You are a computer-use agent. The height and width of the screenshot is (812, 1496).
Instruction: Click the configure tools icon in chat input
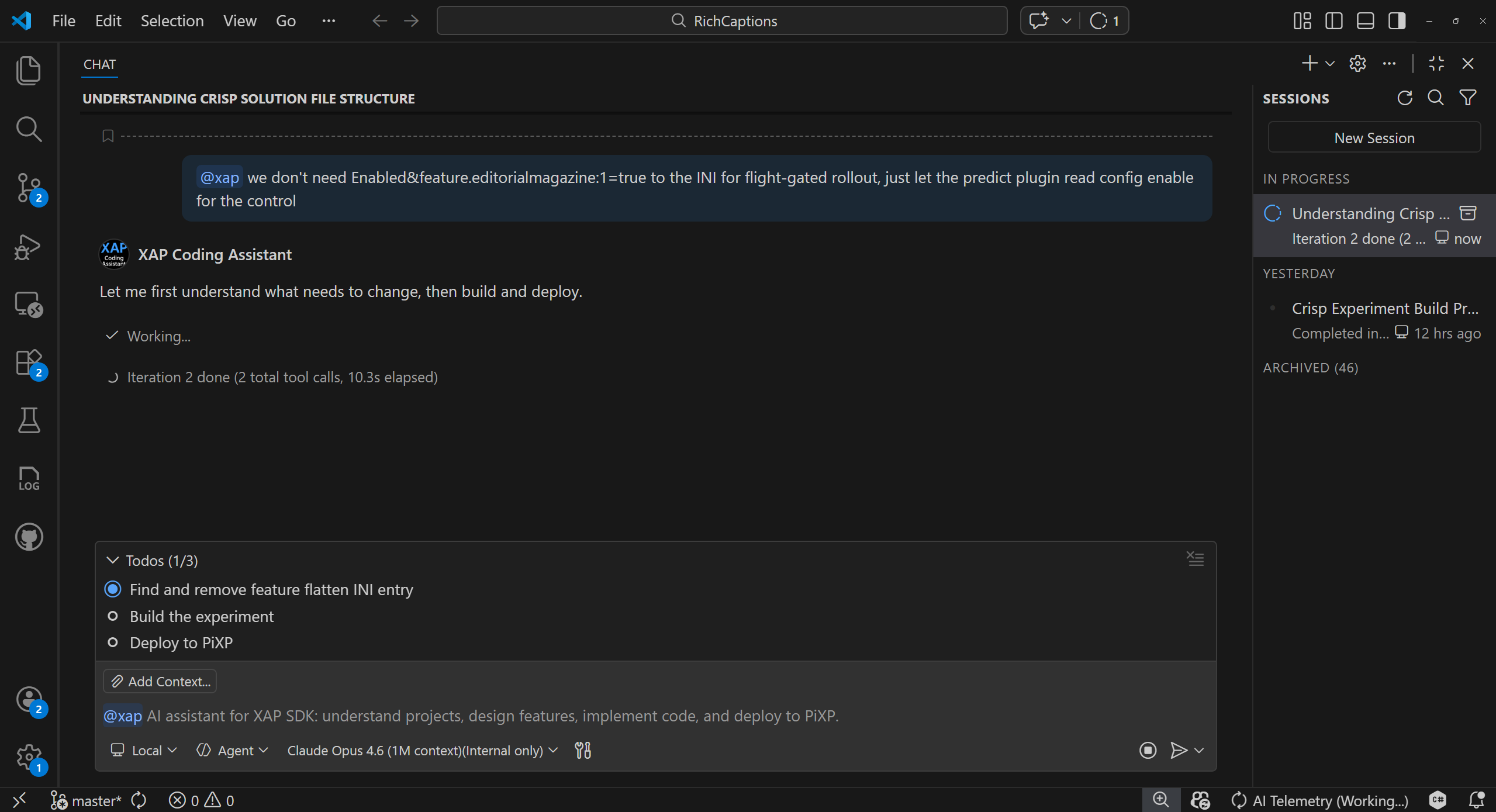point(582,750)
